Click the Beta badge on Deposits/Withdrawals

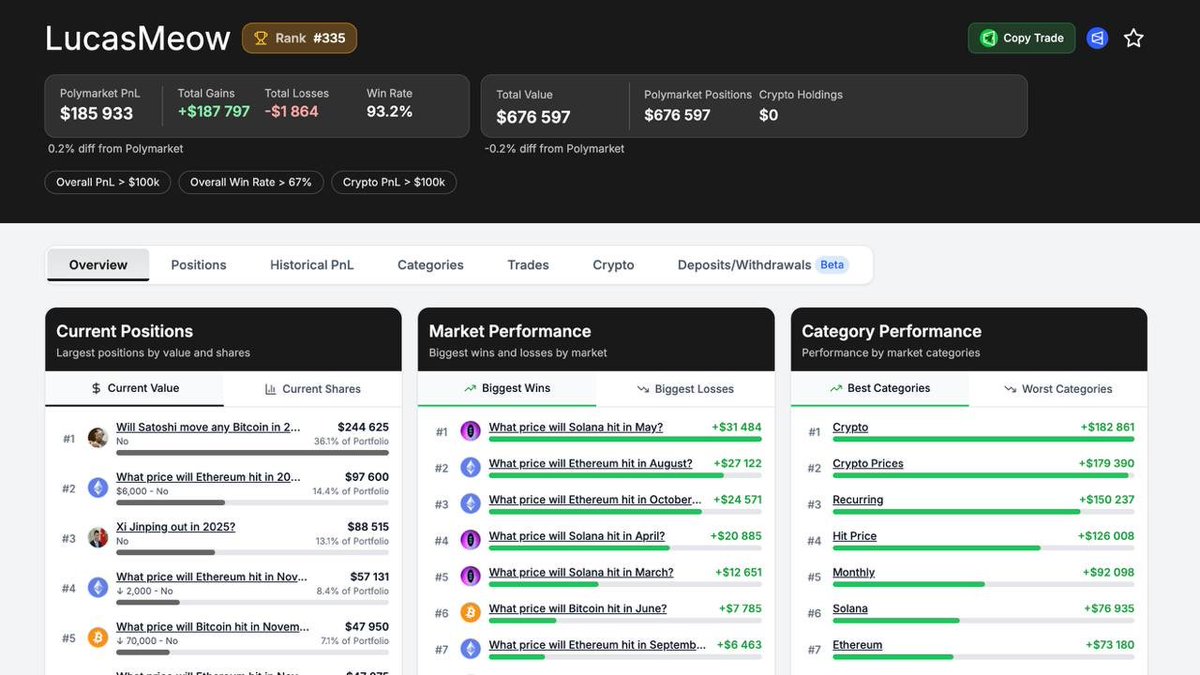point(832,265)
